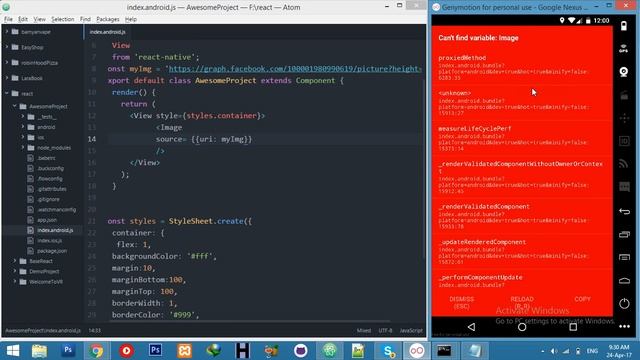640x360 pixels.
Task: Select the index.android.js editor tab
Action: point(108,32)
